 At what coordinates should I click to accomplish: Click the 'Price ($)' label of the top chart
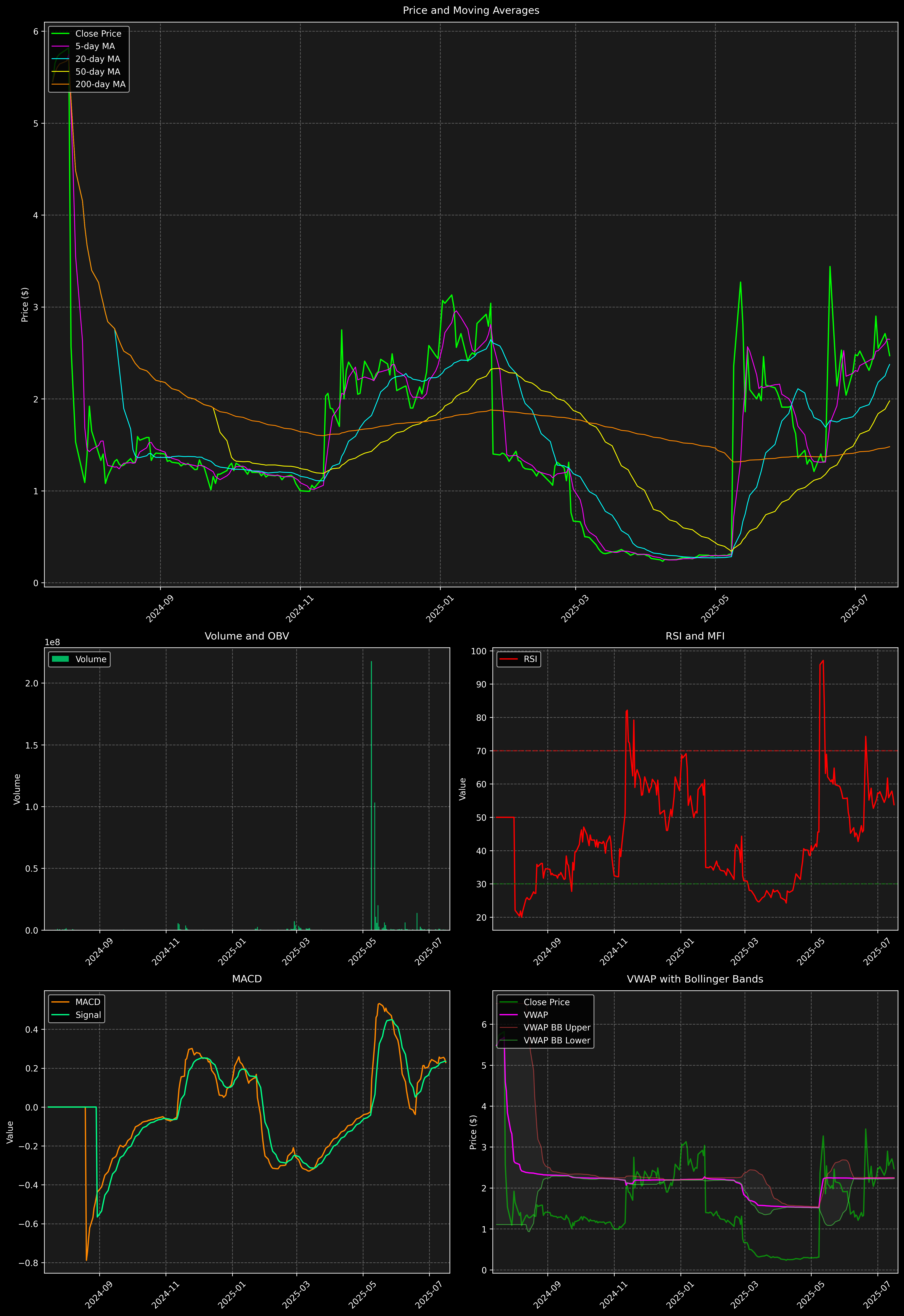(x=25, y=305)
